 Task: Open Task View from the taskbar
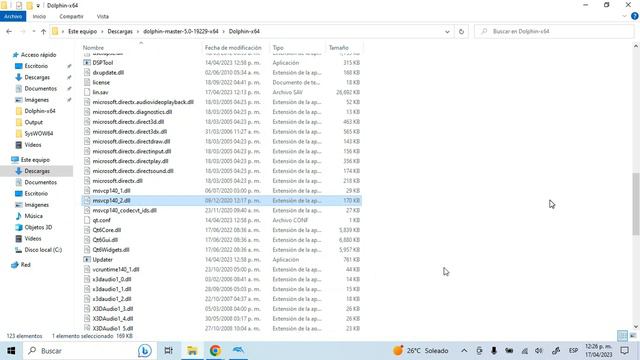tap(168, 351)
